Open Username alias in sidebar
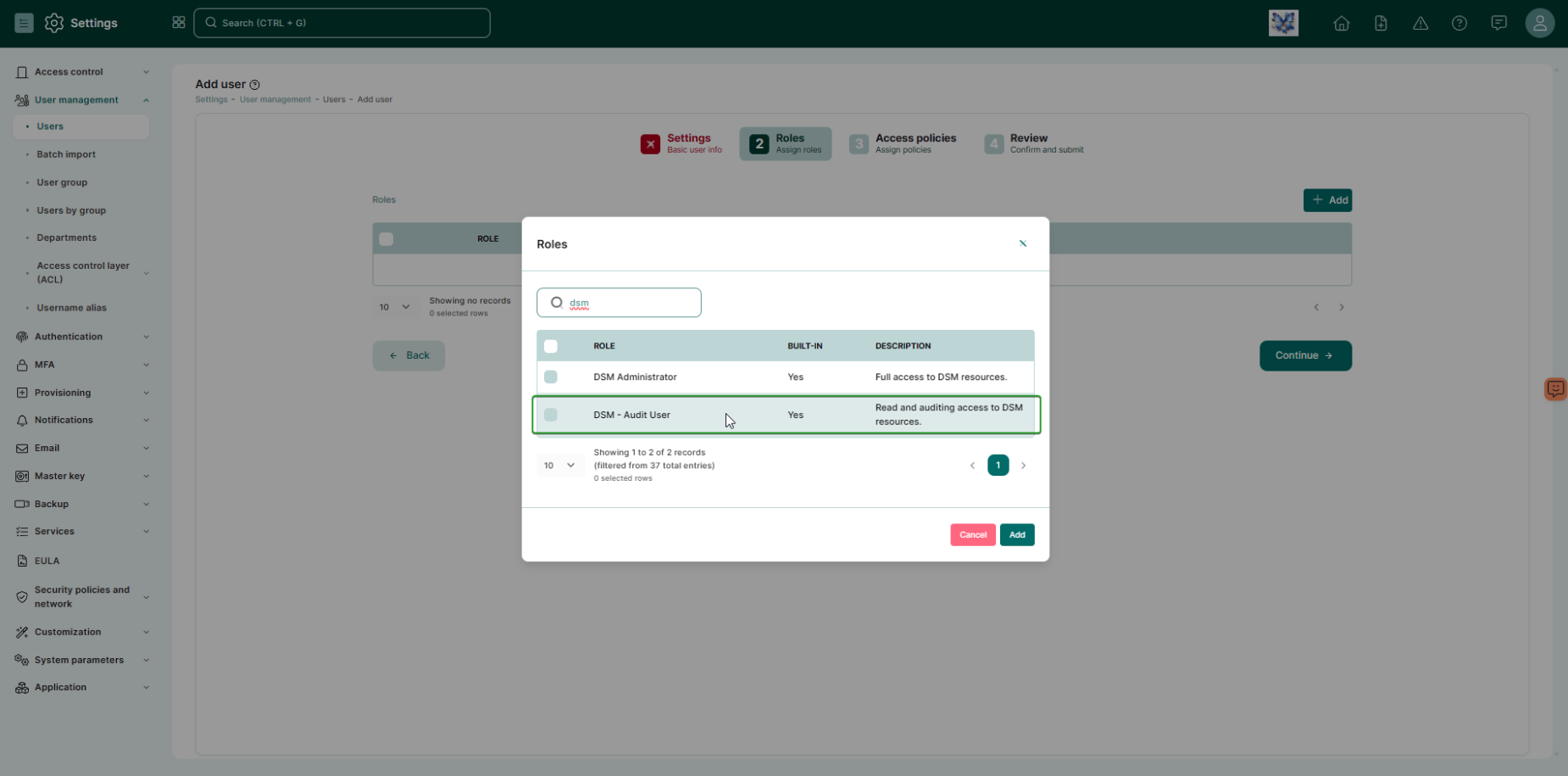1568x776 pixels. pyautogui.click(x=71, y=308)
